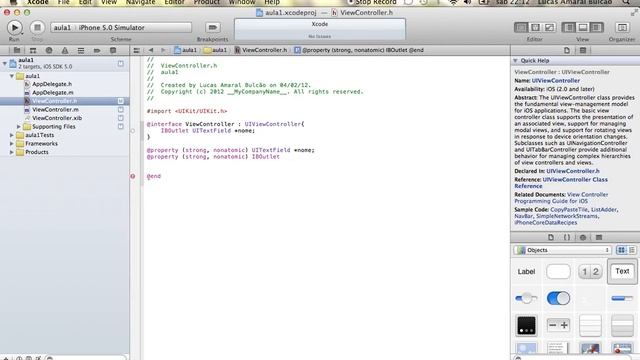Image resolution: width=640 pixels, height=360 pixels.
Task: Open the Window menu
Action: click(242, 2)
